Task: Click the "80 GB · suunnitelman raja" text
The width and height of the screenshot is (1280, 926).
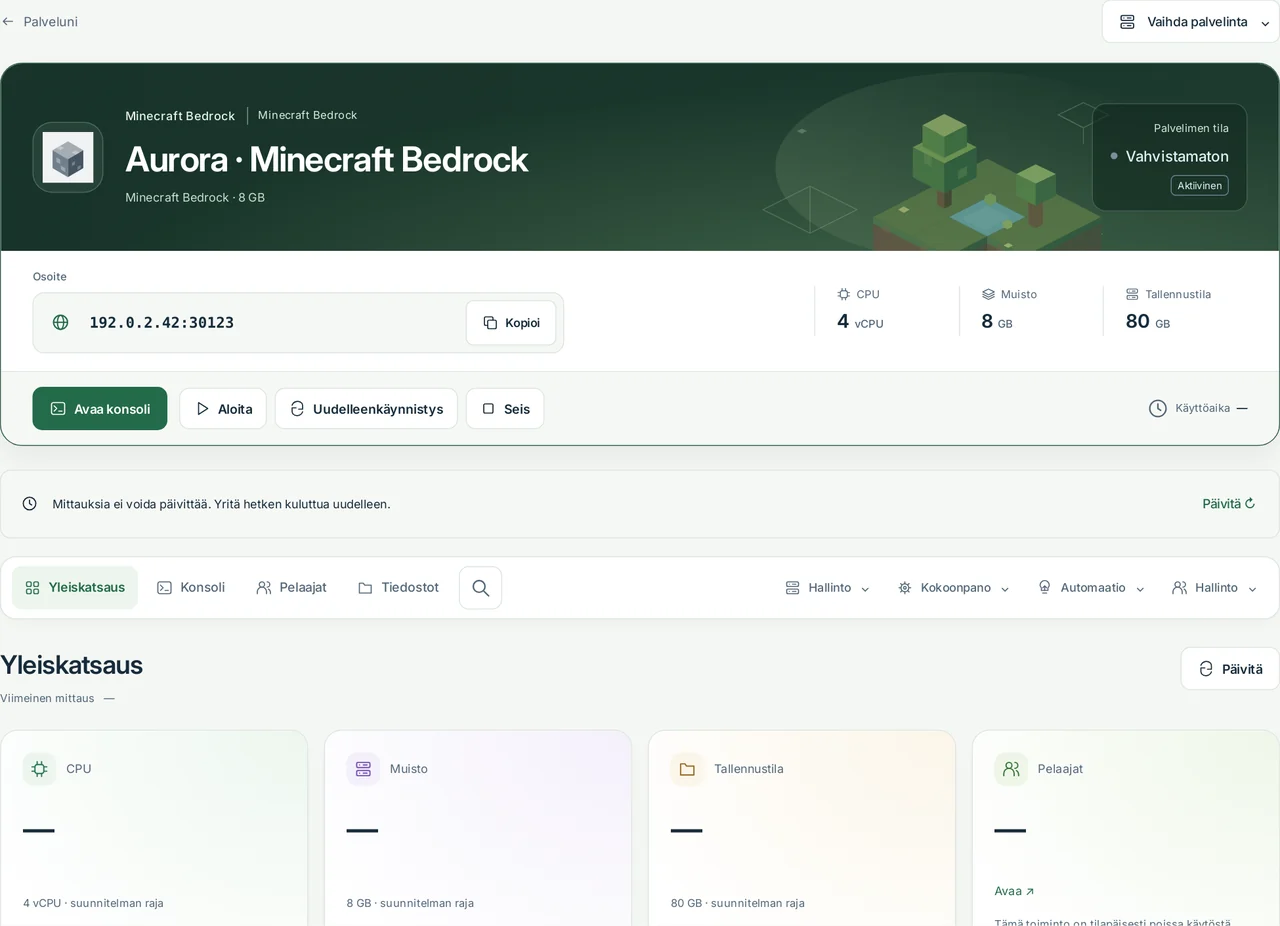Action: click(x=737, y=903)
